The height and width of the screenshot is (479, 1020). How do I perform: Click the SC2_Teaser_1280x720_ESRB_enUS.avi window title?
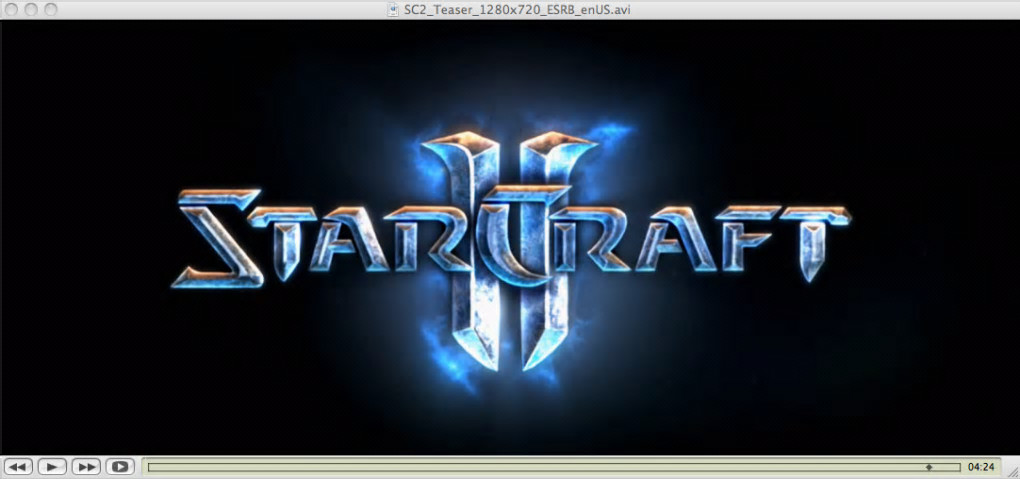click(x=517, y=9)
